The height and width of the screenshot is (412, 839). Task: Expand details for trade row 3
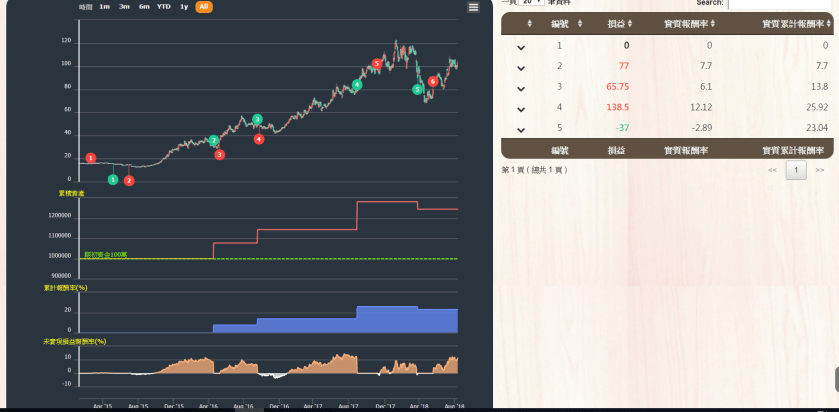(x=521, y=88)
